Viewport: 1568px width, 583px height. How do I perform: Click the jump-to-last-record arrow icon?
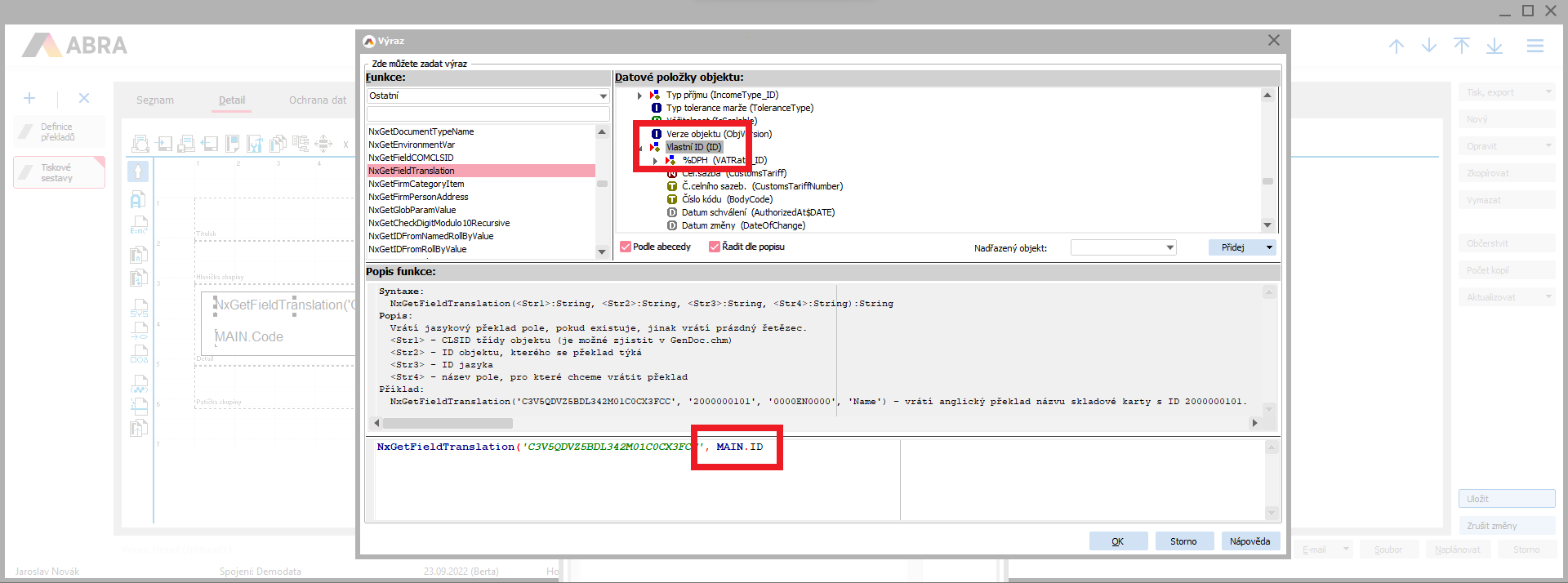(x=1494, y=47)
